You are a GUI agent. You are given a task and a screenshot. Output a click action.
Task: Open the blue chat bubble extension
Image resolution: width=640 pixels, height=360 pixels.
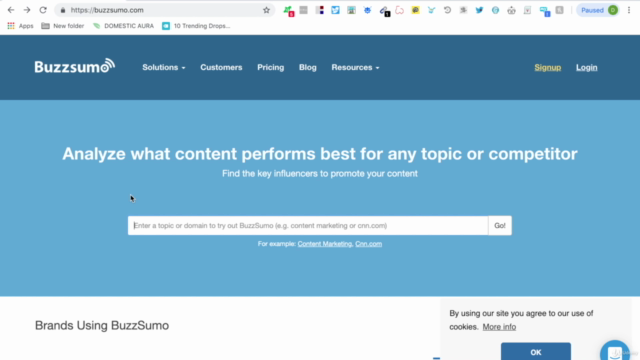pos(544,11)
